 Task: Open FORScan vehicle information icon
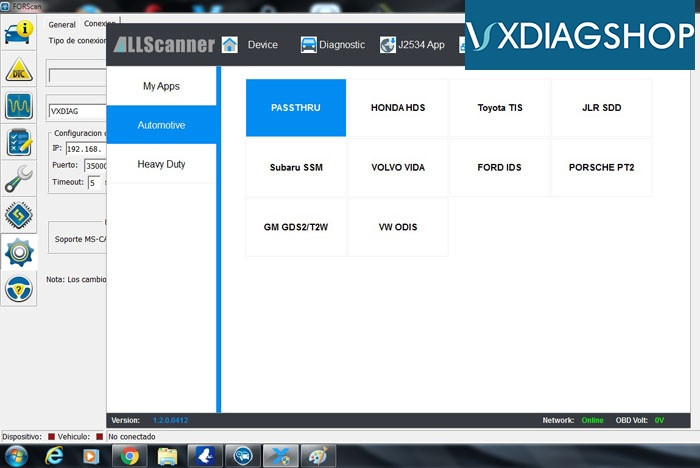coord(17,32)
